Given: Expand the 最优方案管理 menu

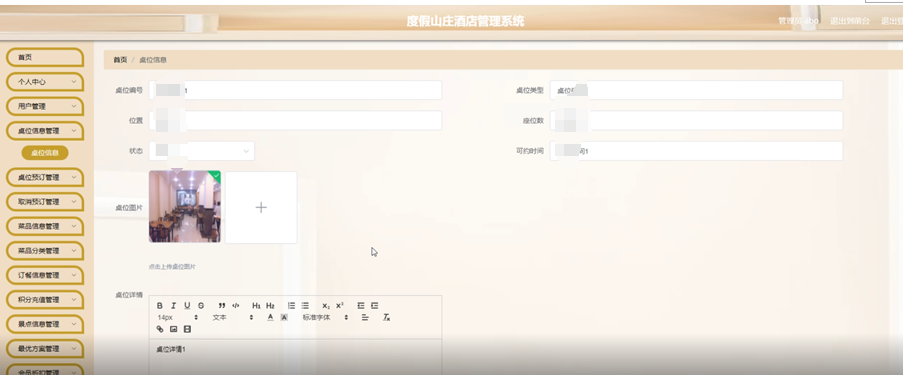Looking at the screenshot, I should [45, 349].
